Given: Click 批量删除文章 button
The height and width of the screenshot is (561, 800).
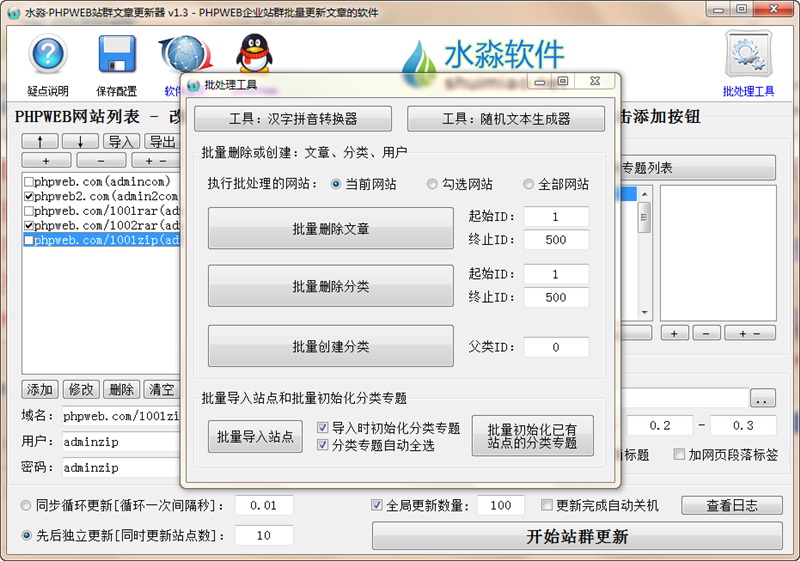Looking at the screenshot, I should point(331,228).
